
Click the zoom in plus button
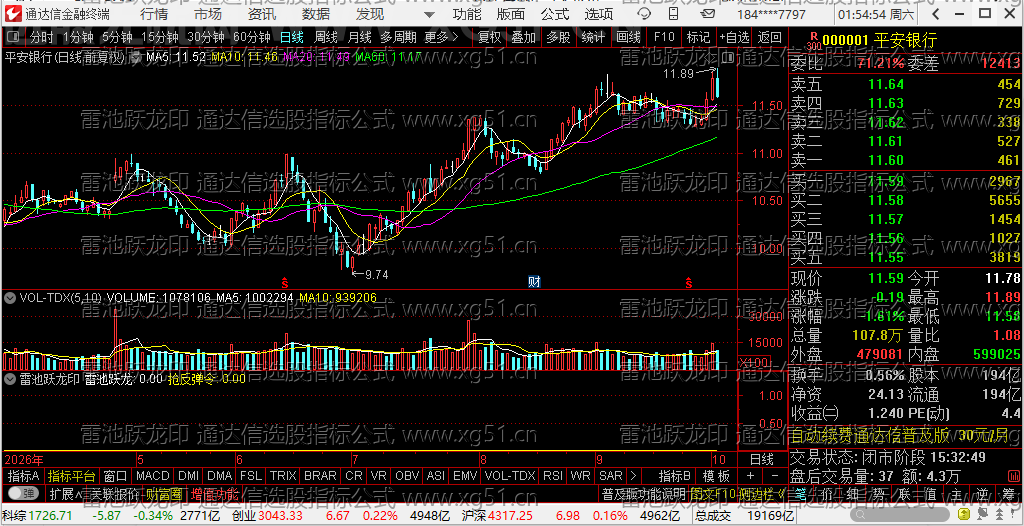coord(750,475)
